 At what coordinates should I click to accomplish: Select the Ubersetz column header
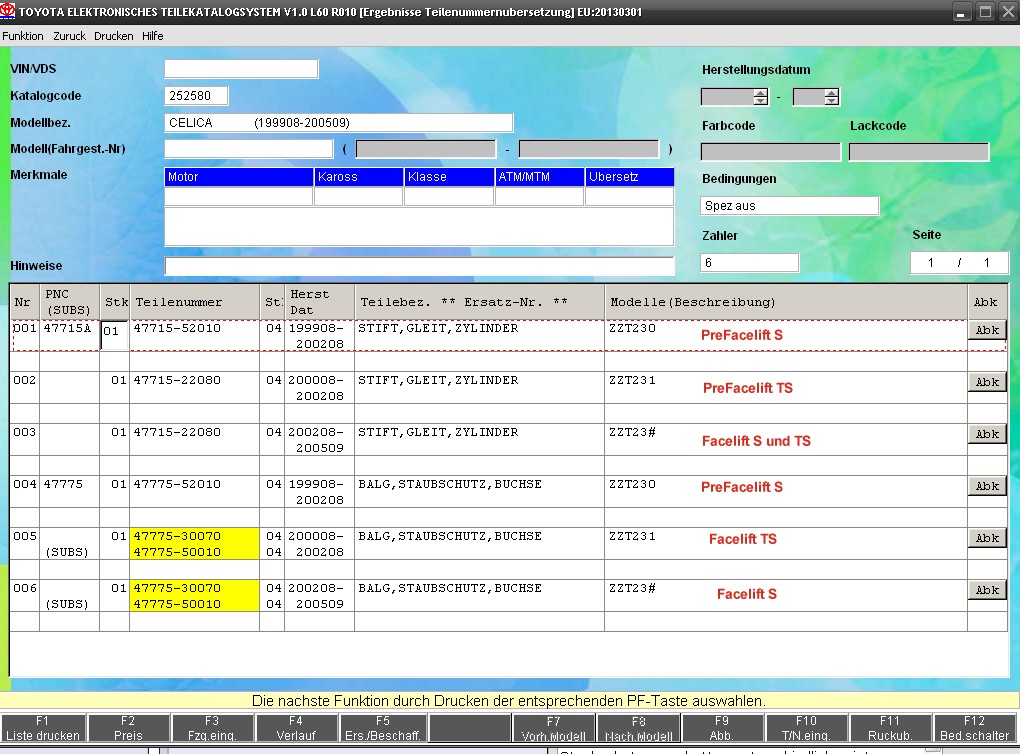[630, 177]
